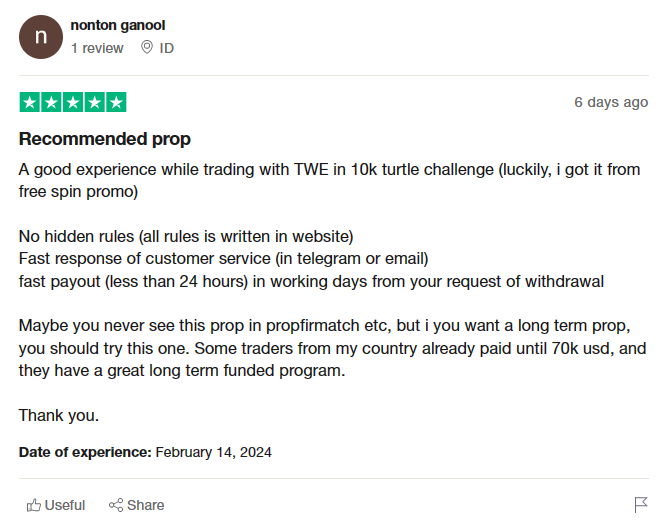
Task: Click the brown "n" avatar circle
Action: tap(41, 37)
